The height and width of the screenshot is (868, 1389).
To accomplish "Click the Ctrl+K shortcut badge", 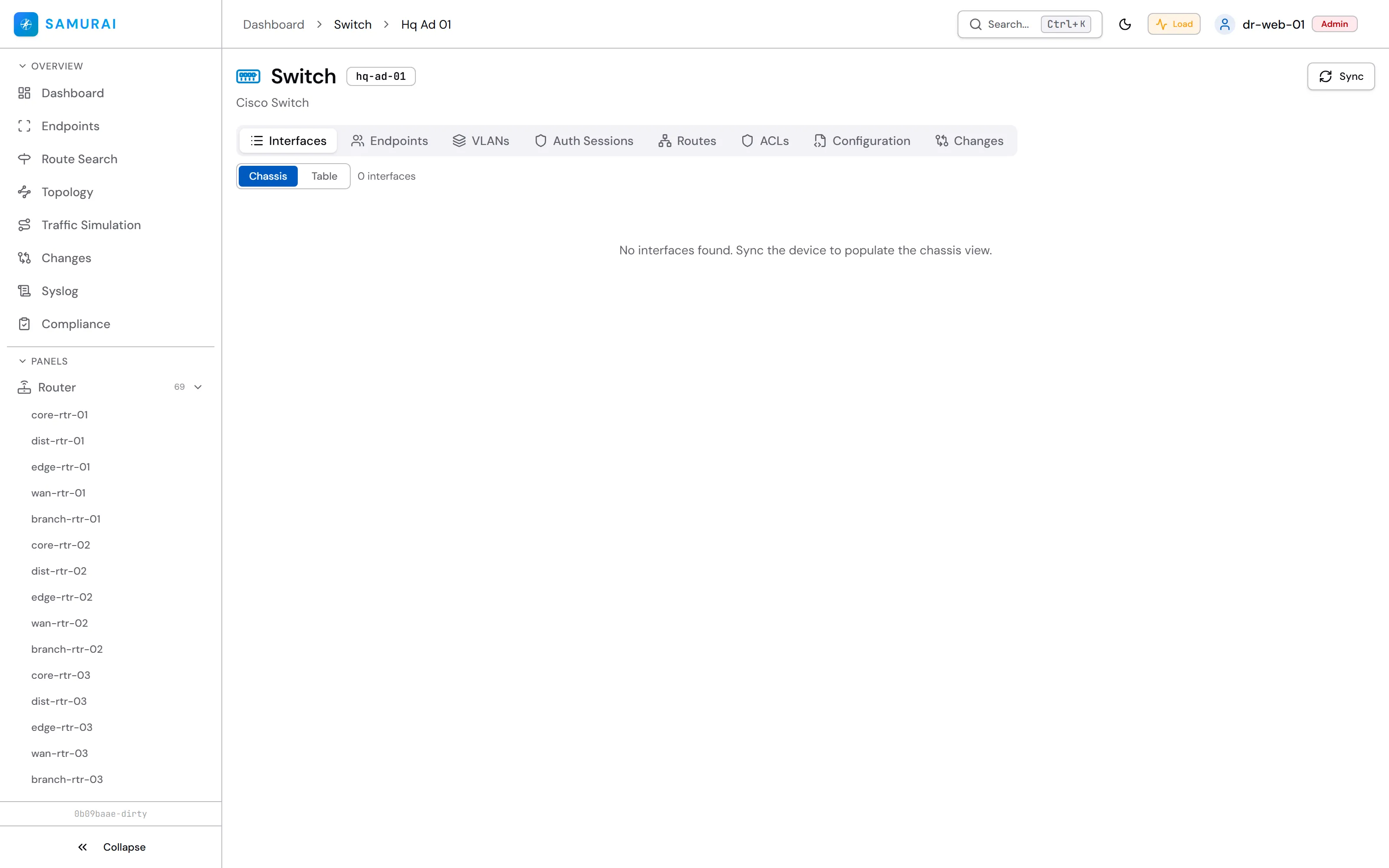I will tap(1066, 24).
